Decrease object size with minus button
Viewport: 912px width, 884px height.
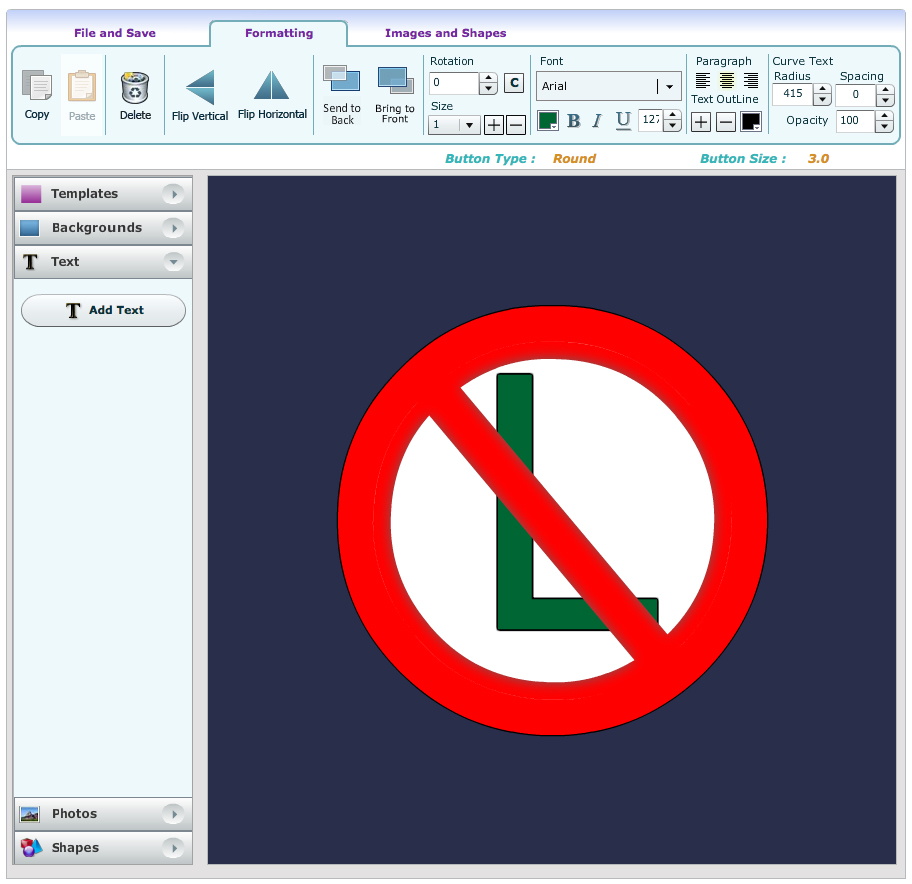tap(516, 124)
